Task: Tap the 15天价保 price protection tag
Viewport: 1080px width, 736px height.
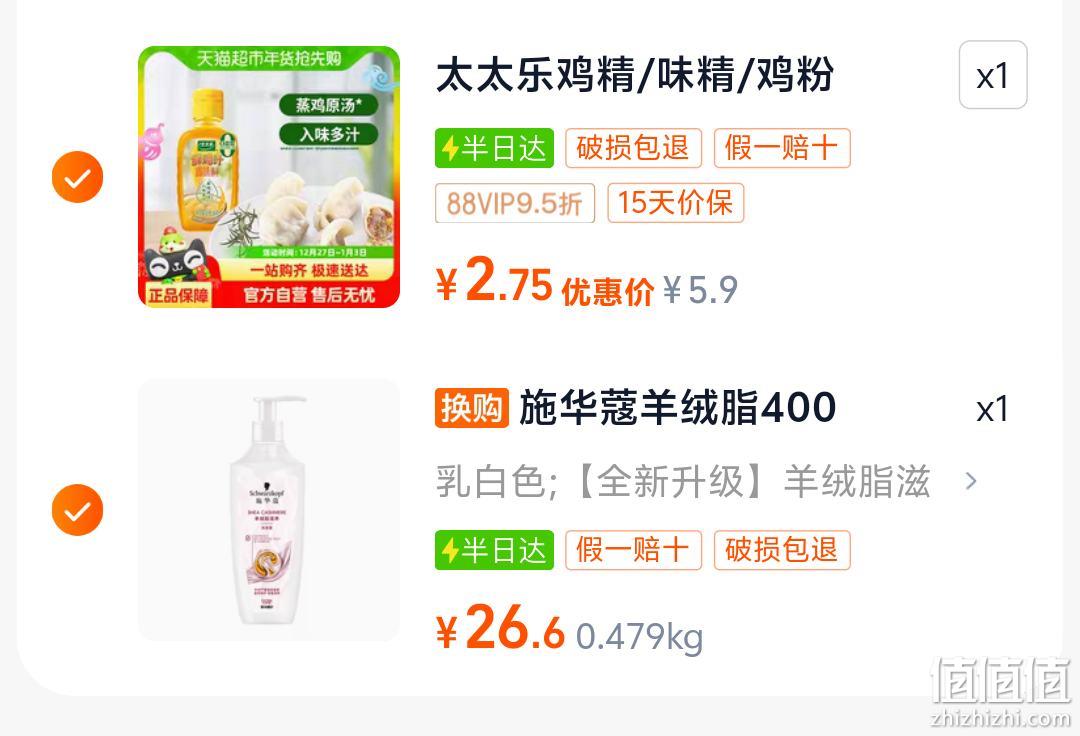Action: click(x=675, y=203)
